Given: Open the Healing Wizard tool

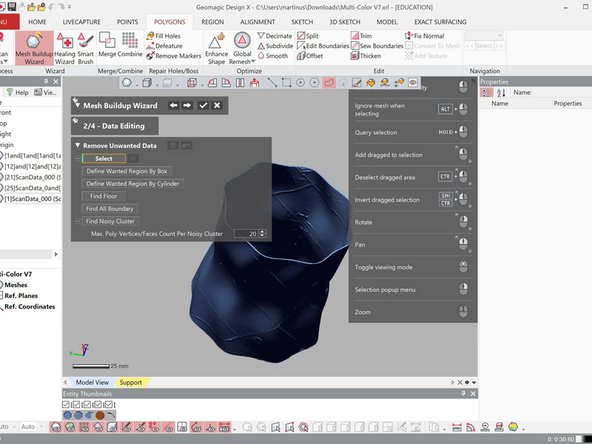Looking at the screenshot, I should click(65, 48).
